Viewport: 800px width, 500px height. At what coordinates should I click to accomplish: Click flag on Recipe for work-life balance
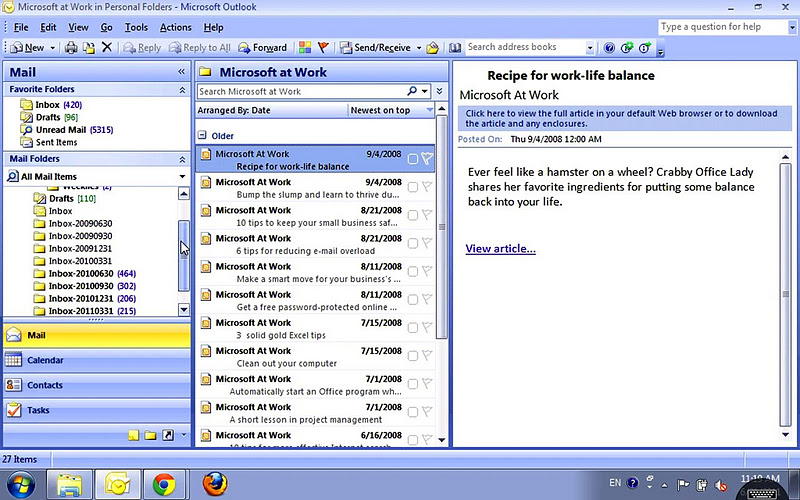coord(428,159)
